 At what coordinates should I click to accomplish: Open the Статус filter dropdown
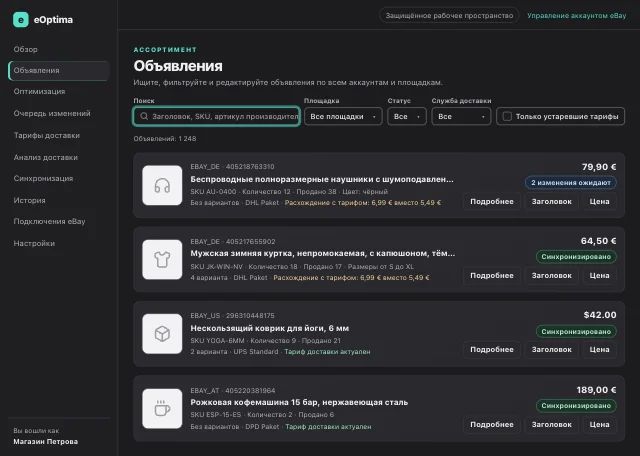[x=407, y=116]
